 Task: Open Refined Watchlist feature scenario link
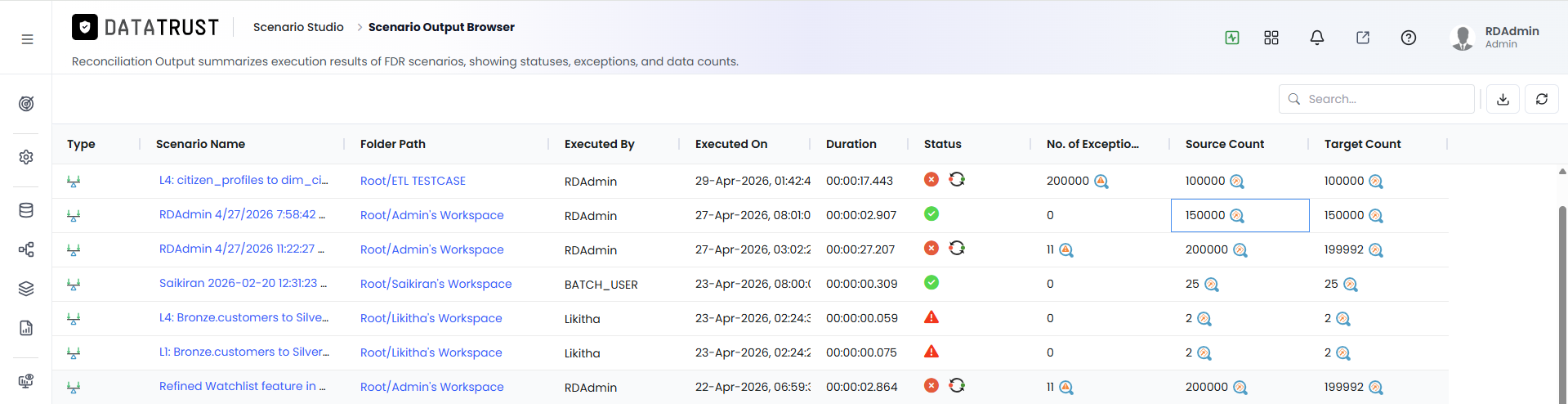[242, 386]
